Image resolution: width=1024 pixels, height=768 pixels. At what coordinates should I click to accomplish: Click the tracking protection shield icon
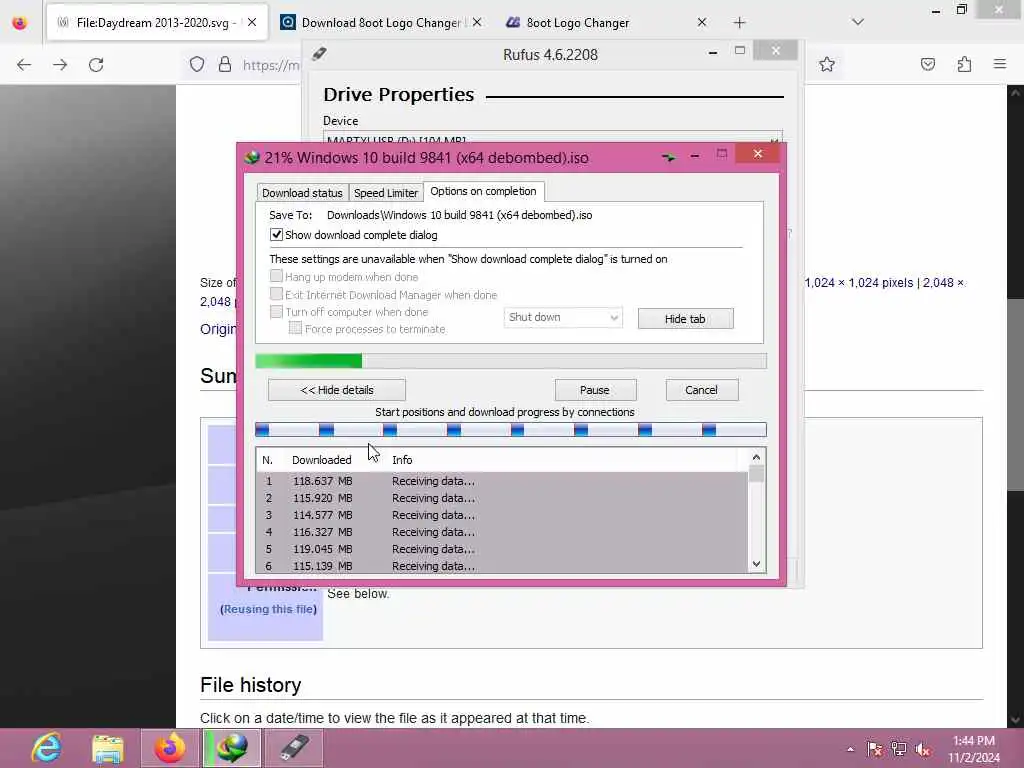(x=197, y=65)
